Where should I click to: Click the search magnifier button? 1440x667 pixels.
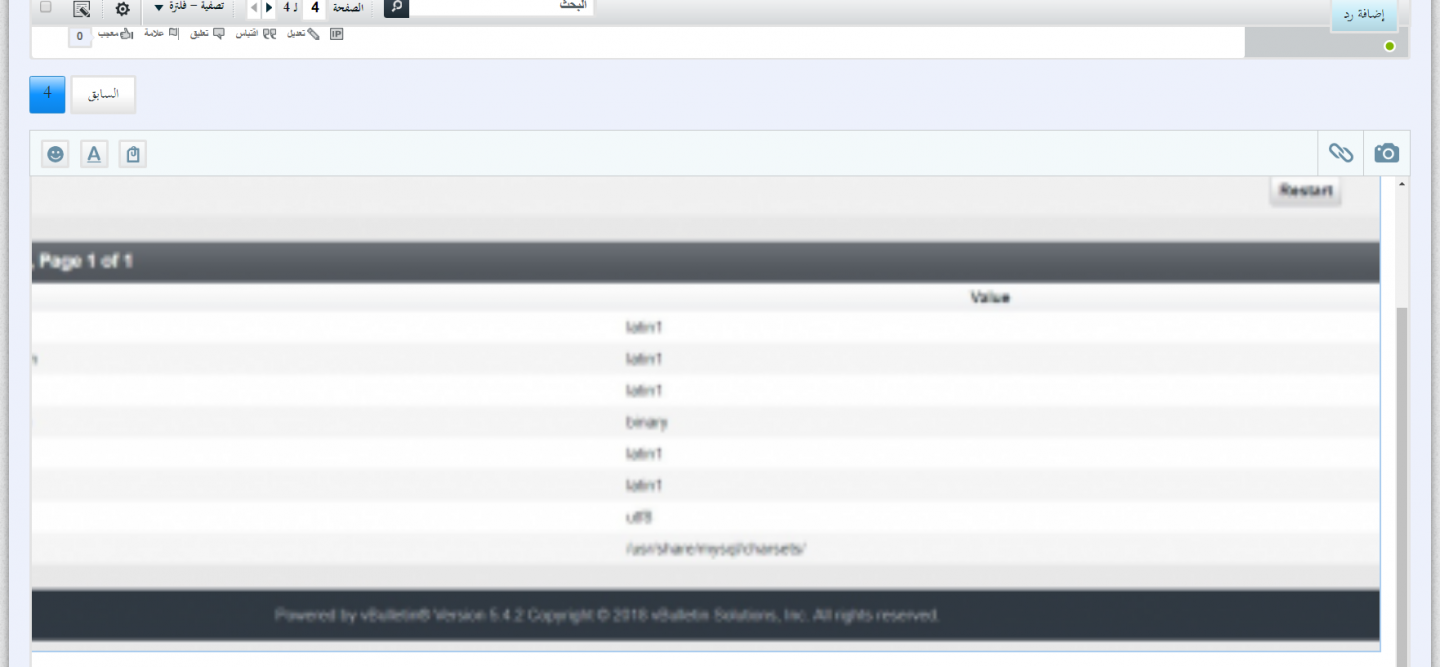tap(396, 7)
